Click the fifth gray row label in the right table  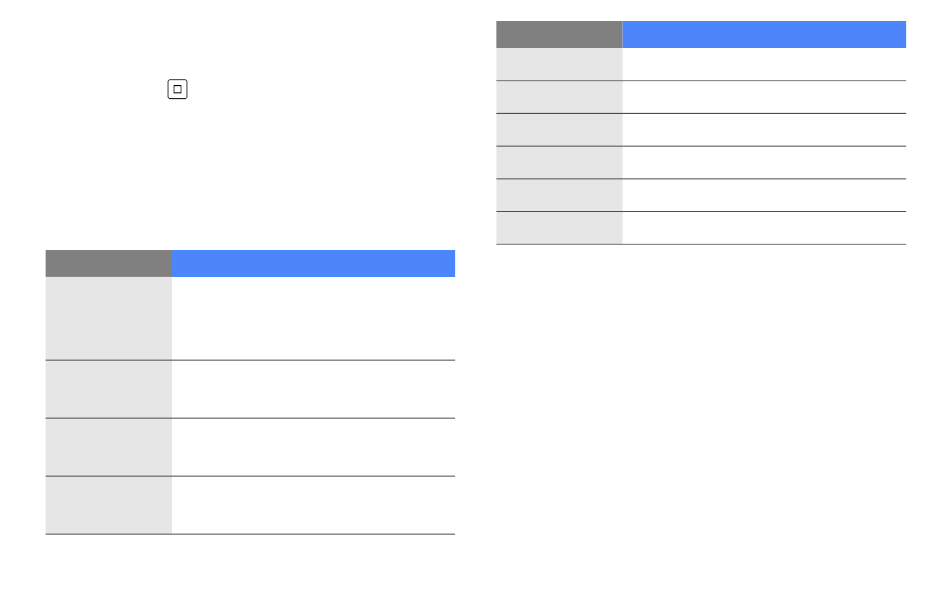click(x=559, y=195)
